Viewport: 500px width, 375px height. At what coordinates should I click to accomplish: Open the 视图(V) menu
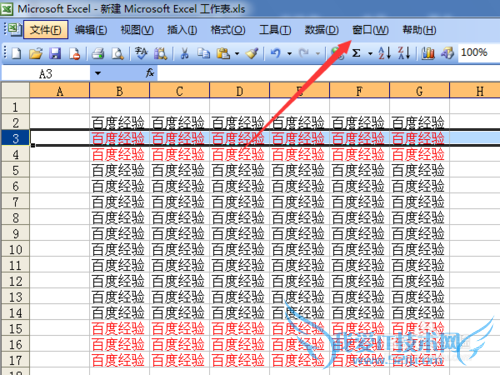[x=137, y=30]
